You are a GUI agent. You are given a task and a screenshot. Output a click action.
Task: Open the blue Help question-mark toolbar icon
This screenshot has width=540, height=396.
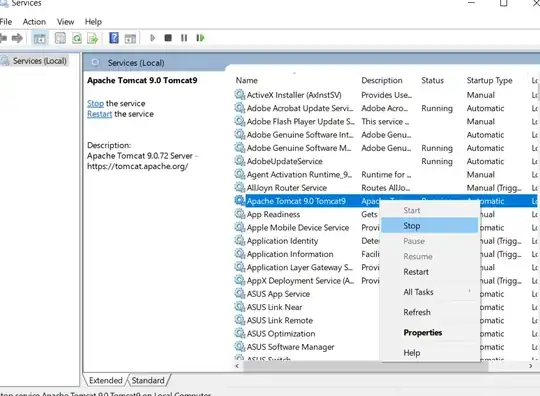114,38
